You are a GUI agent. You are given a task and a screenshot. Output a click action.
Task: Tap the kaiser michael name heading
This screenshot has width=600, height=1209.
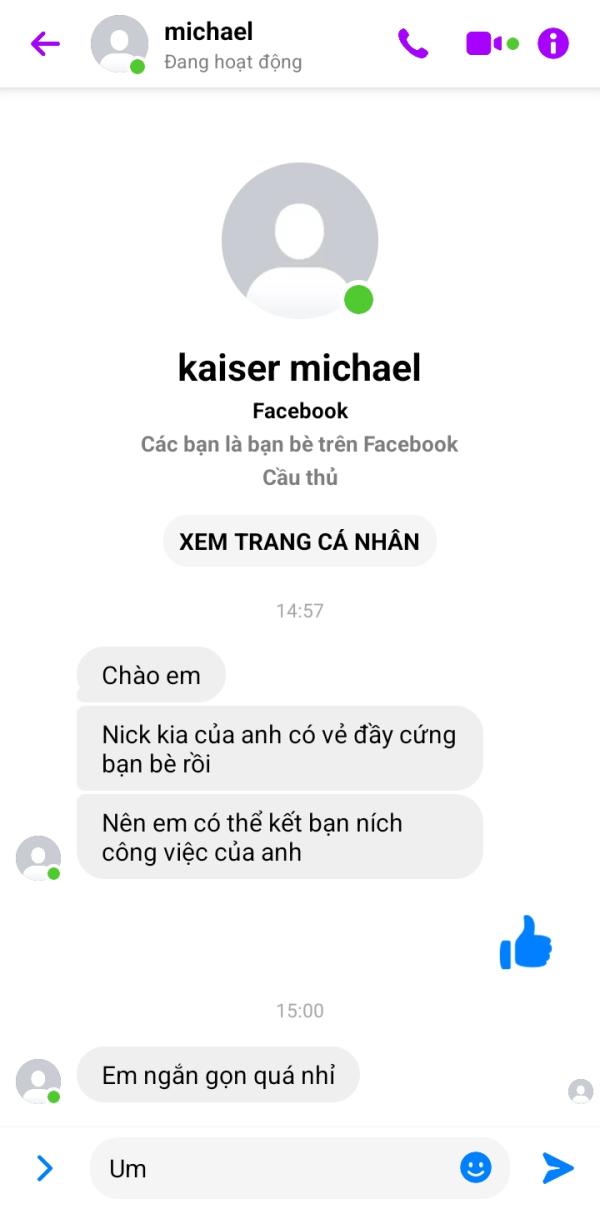click(x=300, y=368)
